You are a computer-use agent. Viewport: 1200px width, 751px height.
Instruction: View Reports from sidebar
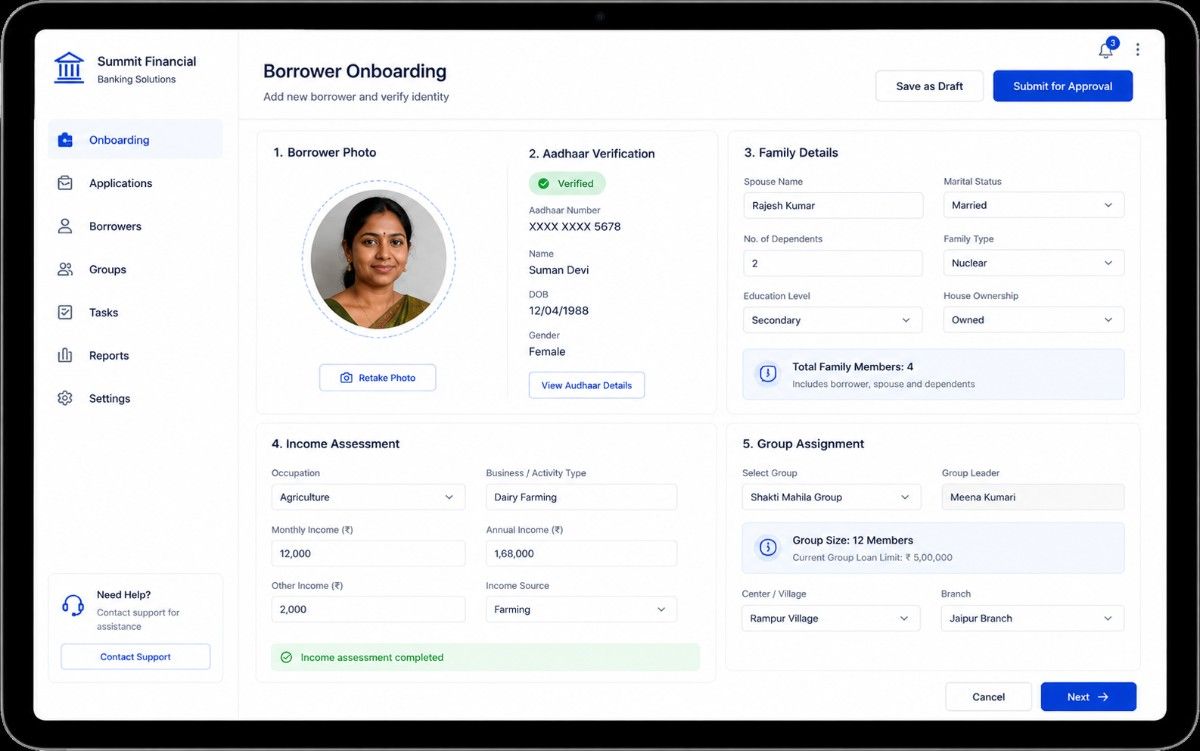pyautogui.click(x=135, y=355)
